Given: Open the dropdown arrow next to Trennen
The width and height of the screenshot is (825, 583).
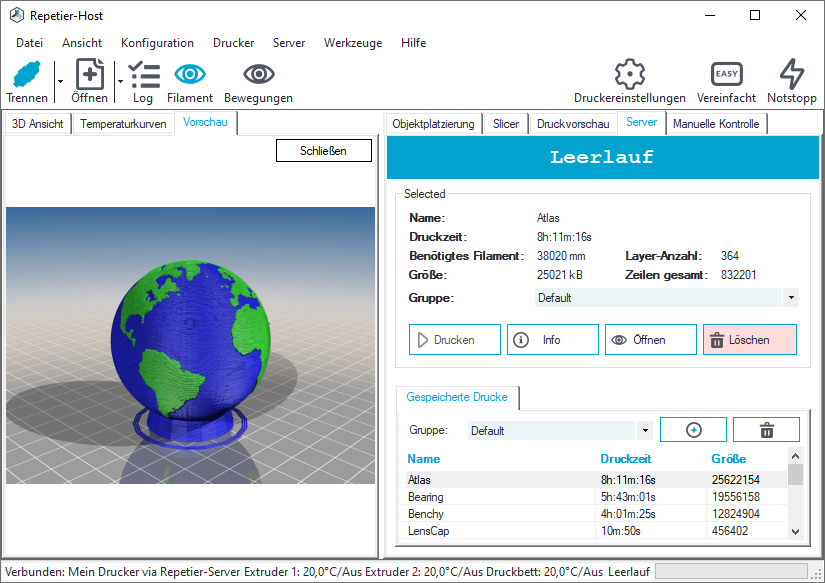Looking at the screenshot, I should [x=61, y=81].
